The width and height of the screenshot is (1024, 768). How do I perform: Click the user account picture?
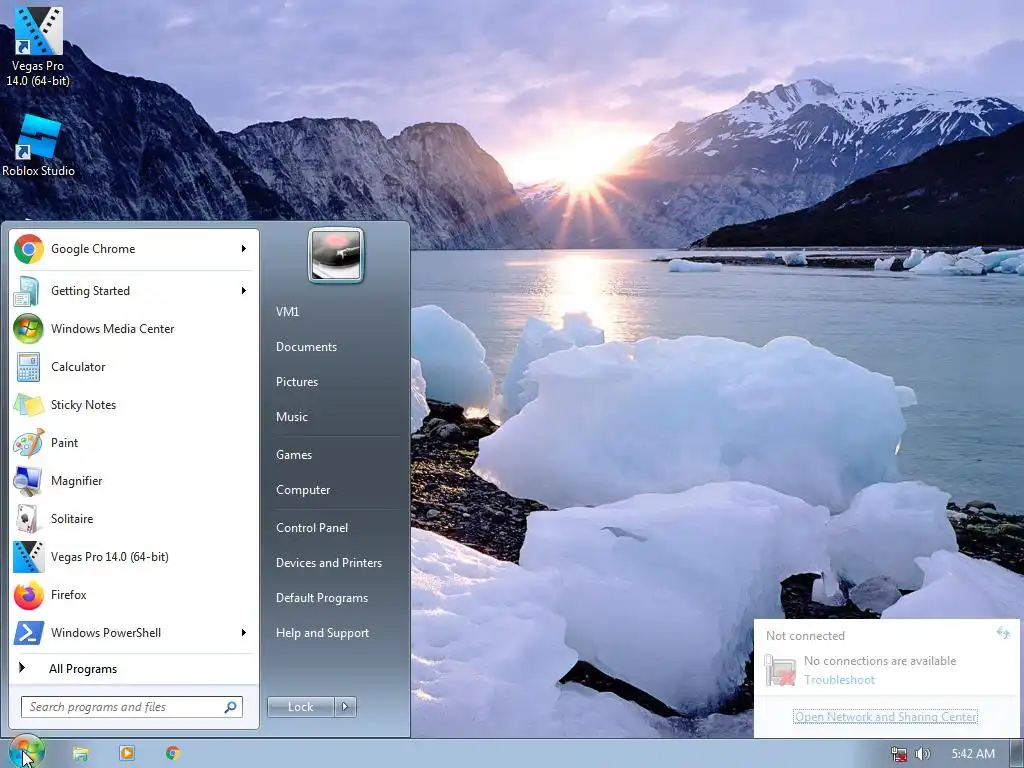336,255
